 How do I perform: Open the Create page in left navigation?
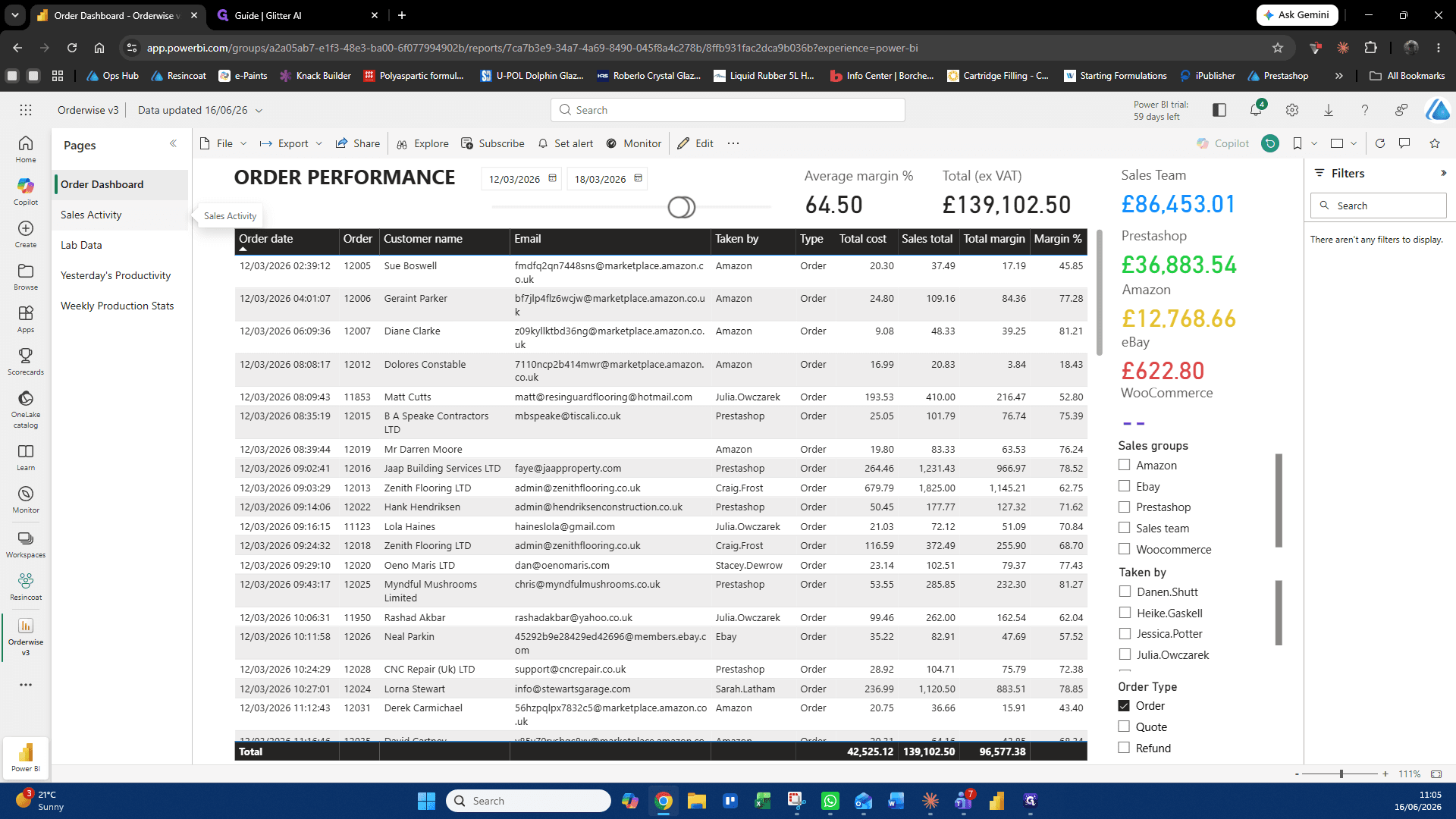point(26,234)
